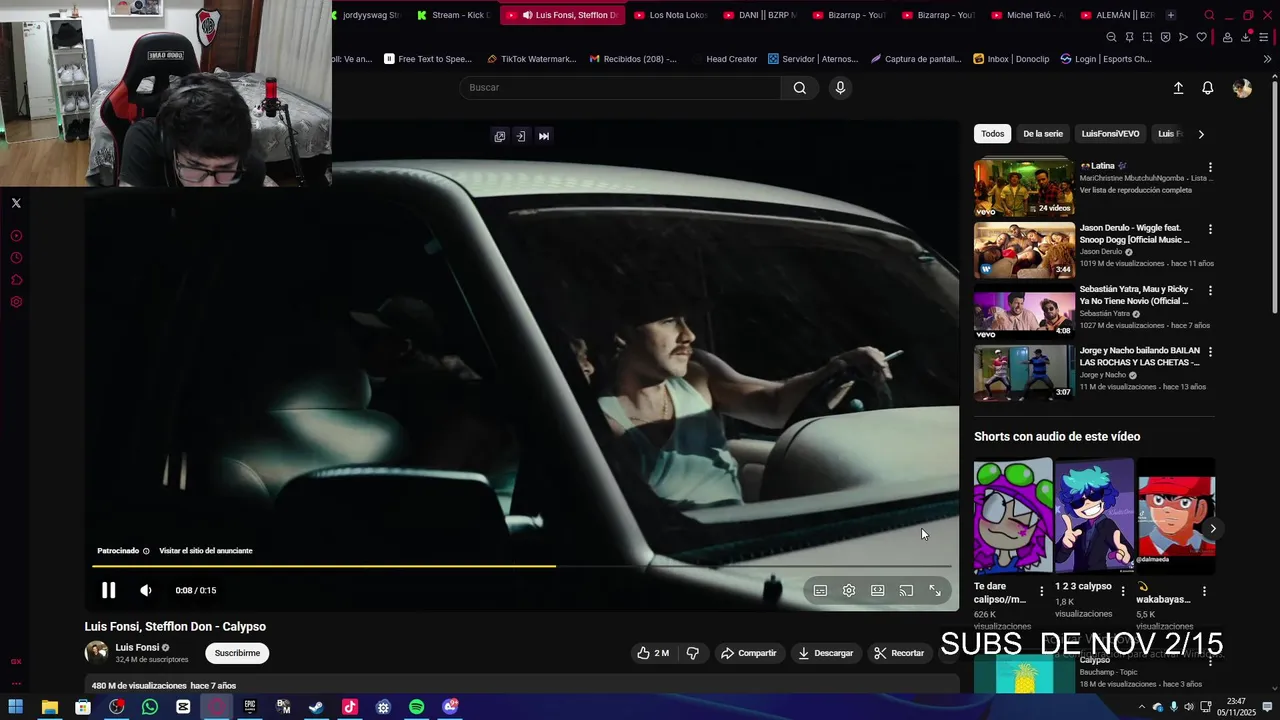Open the Luis Fonsi channel name

[x=137, y=647]
